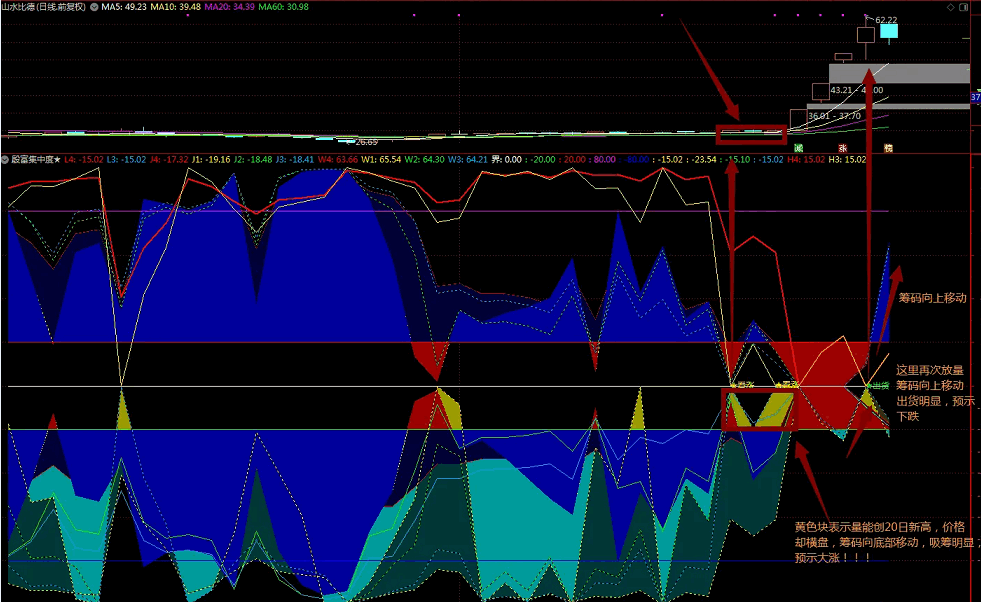Click the orange 榜 marker icon
Viewport: 981px width, 602px height.
pos(888,148)
